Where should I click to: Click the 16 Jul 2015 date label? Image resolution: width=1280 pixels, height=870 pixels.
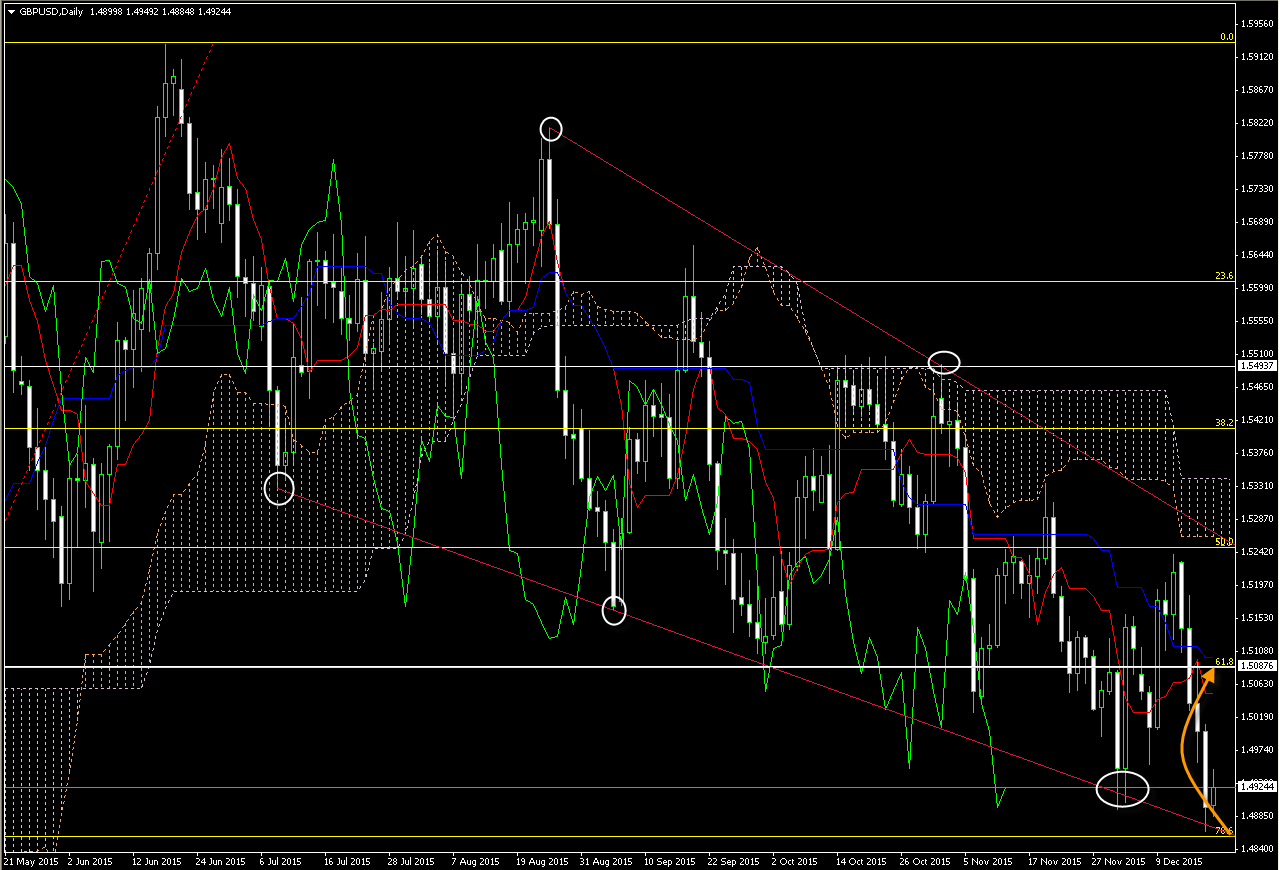click(346, 860)
